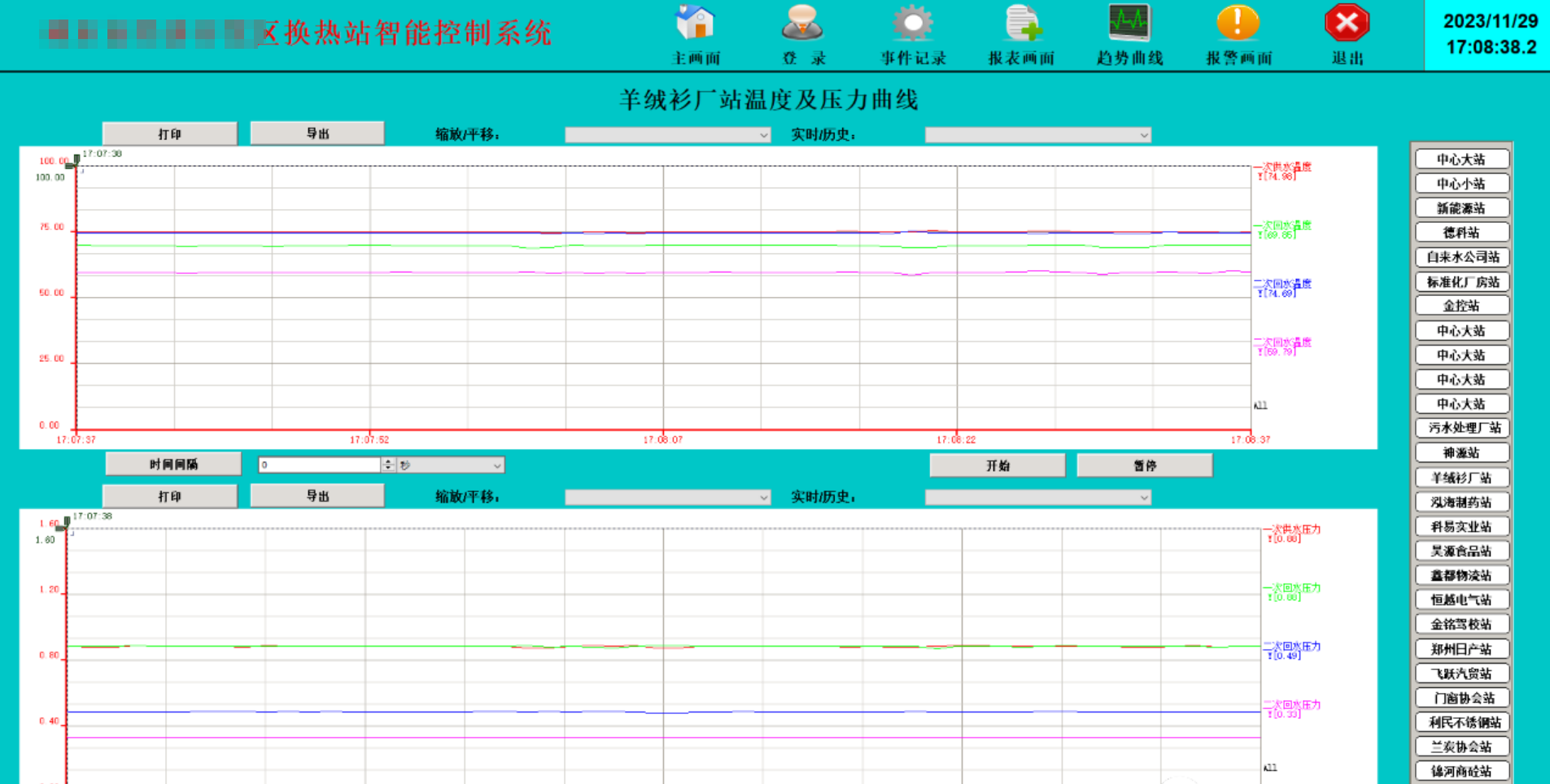
Task: Open the 秒 time unit dropdown
Action: point(451,465)
